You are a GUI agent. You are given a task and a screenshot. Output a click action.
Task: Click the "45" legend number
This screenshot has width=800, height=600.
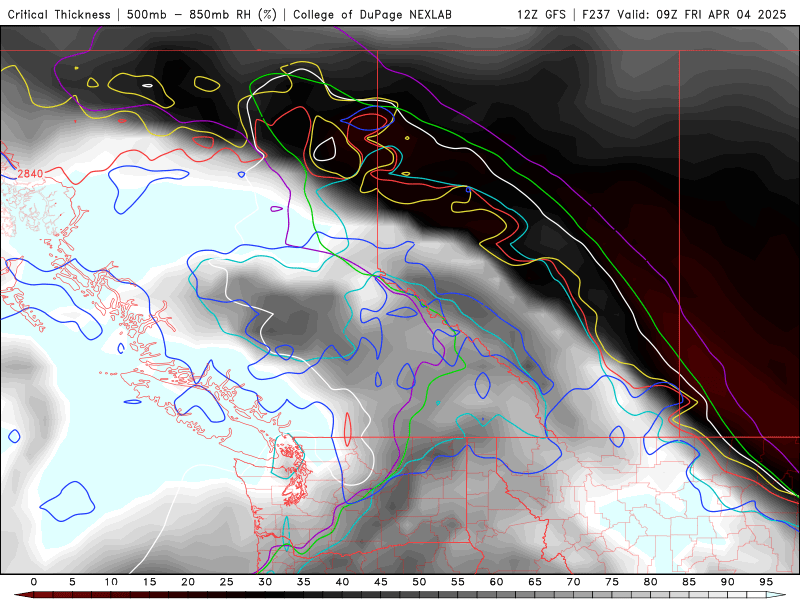(x=381, y=582)
